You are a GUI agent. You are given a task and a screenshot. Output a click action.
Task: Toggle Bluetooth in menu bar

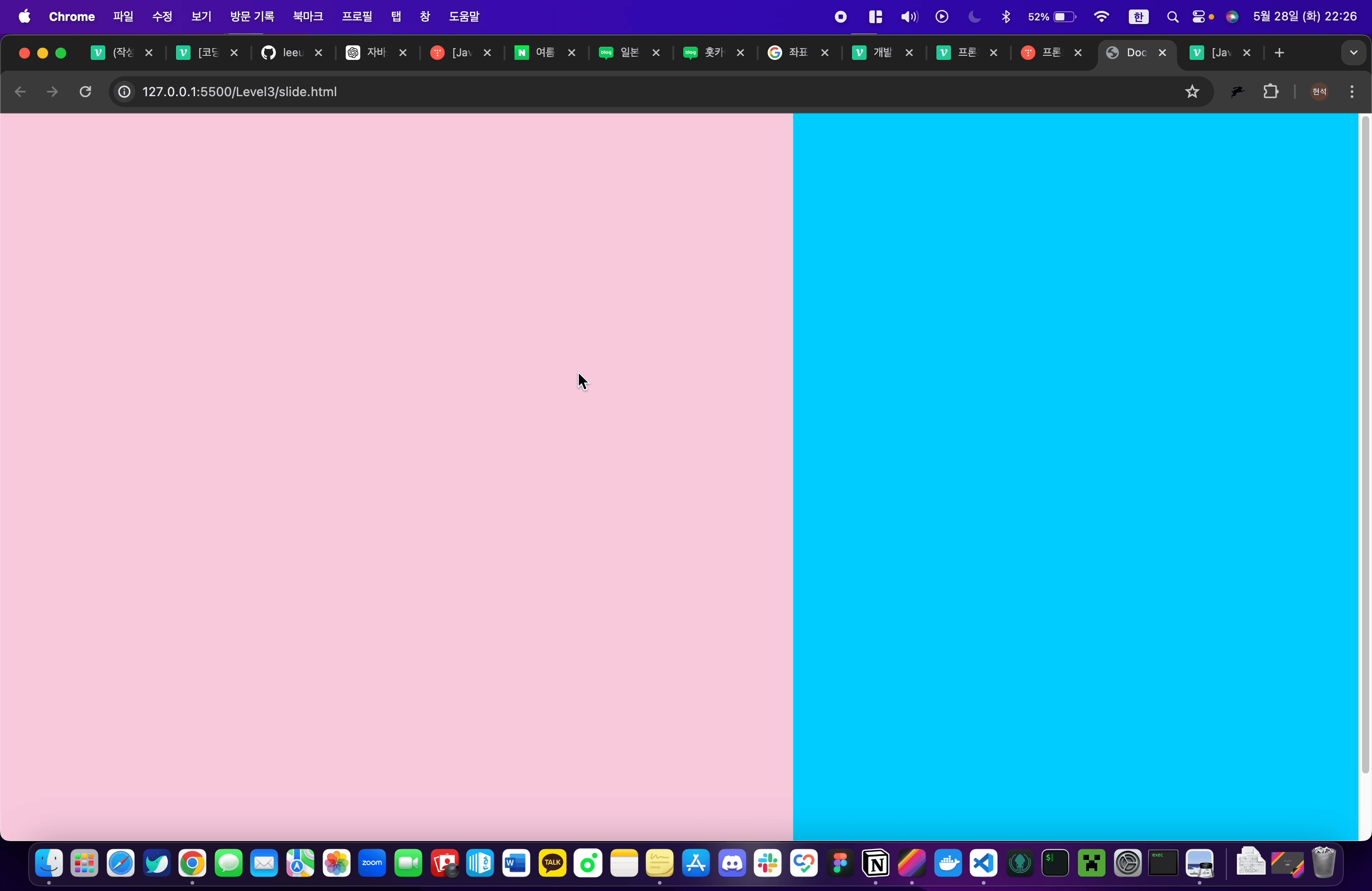click(1006, 17)
